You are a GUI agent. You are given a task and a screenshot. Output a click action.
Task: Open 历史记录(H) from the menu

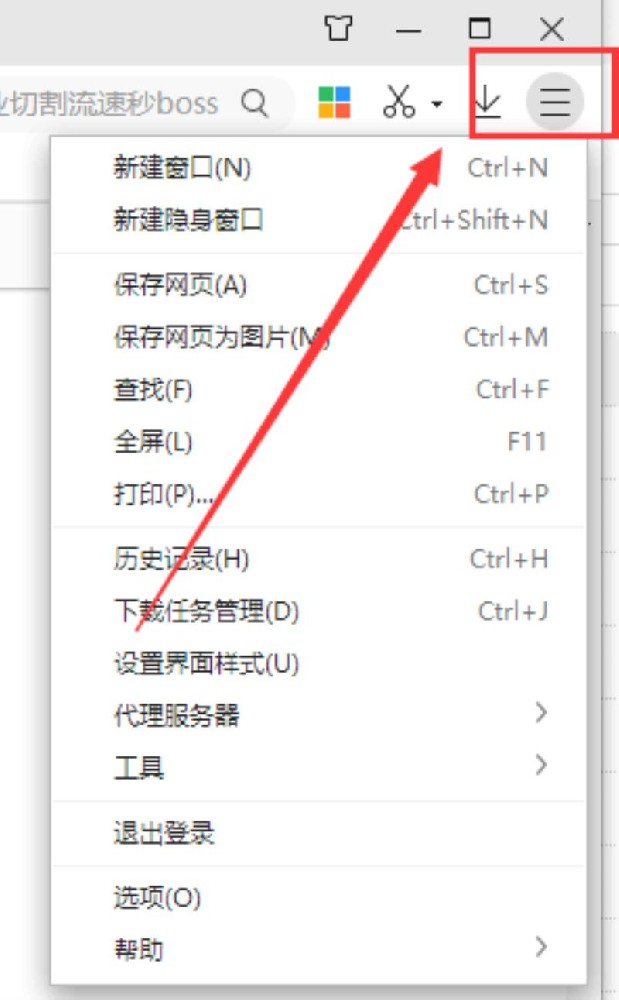(319, 559)
